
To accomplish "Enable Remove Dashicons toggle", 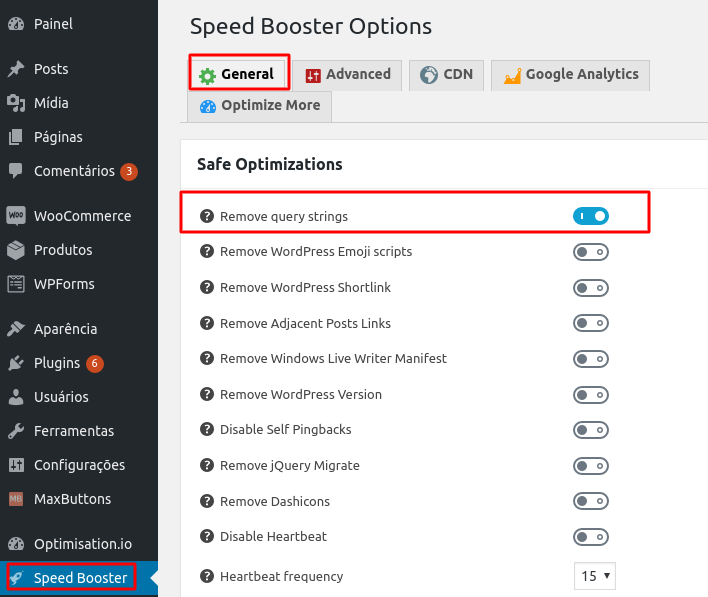I will (591, 501).
